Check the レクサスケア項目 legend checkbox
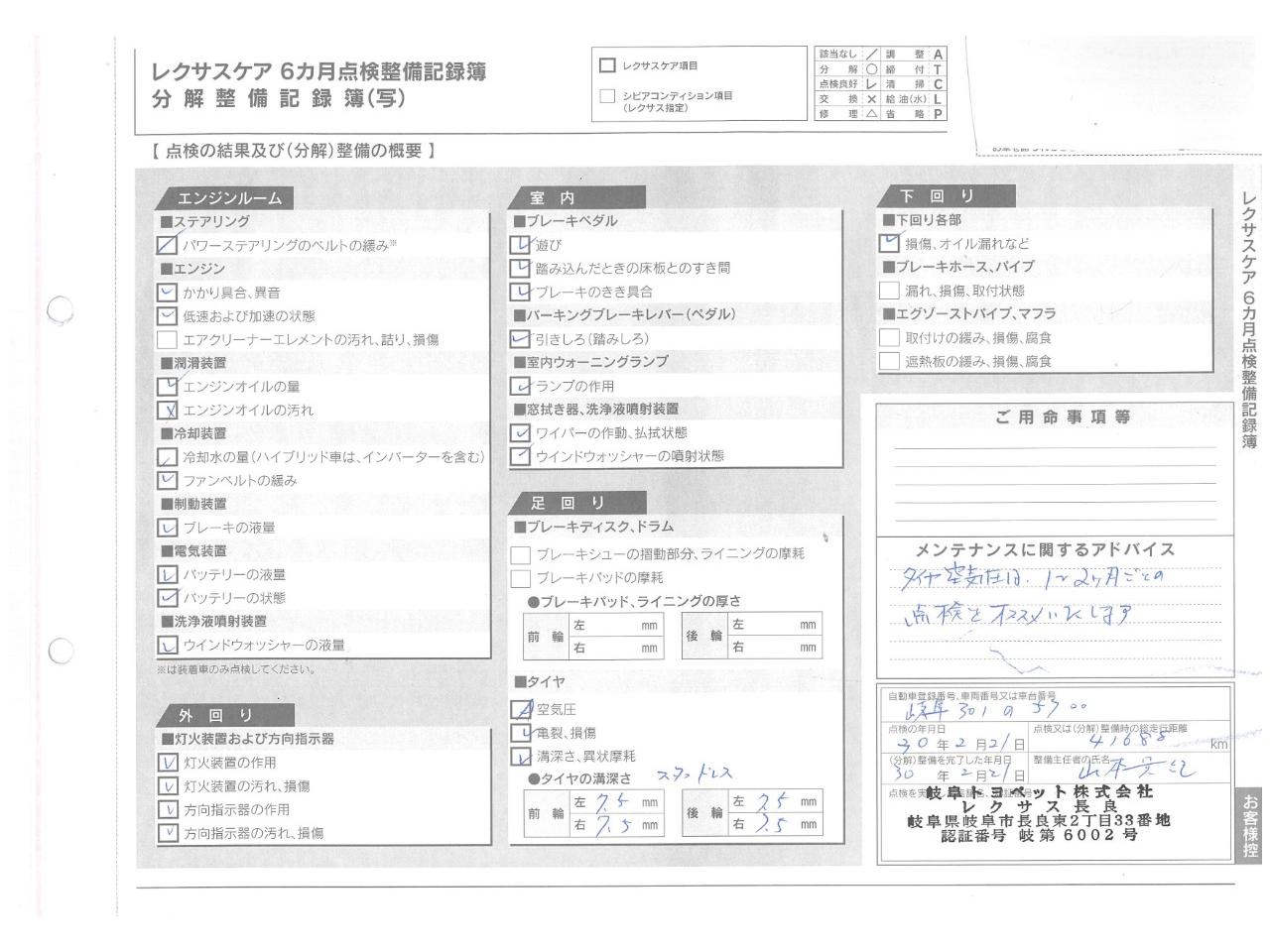Image resolution: width=1270 pixels, height=952 pixels. pos(607,65)
